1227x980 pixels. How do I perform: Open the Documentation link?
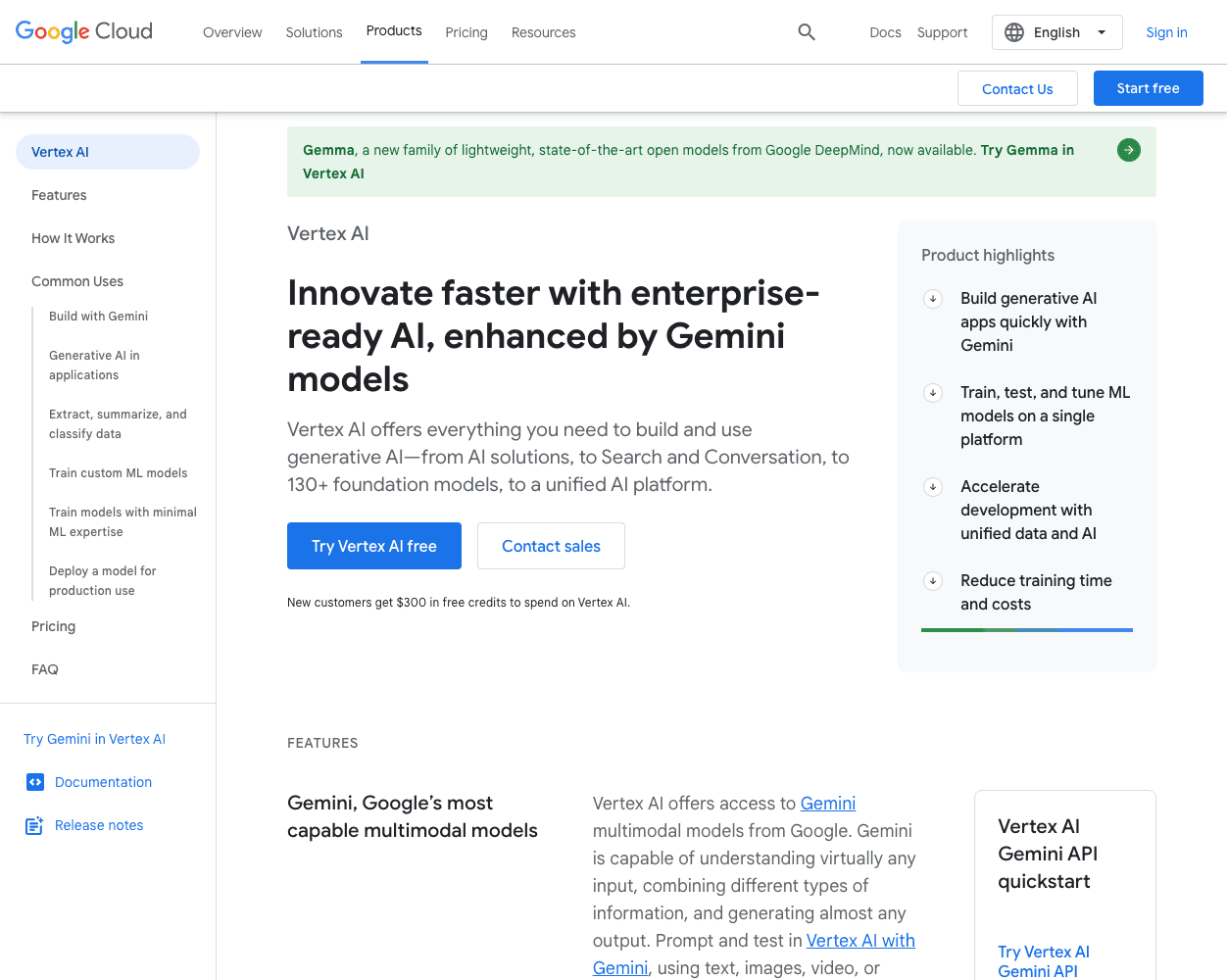point(103,782)
